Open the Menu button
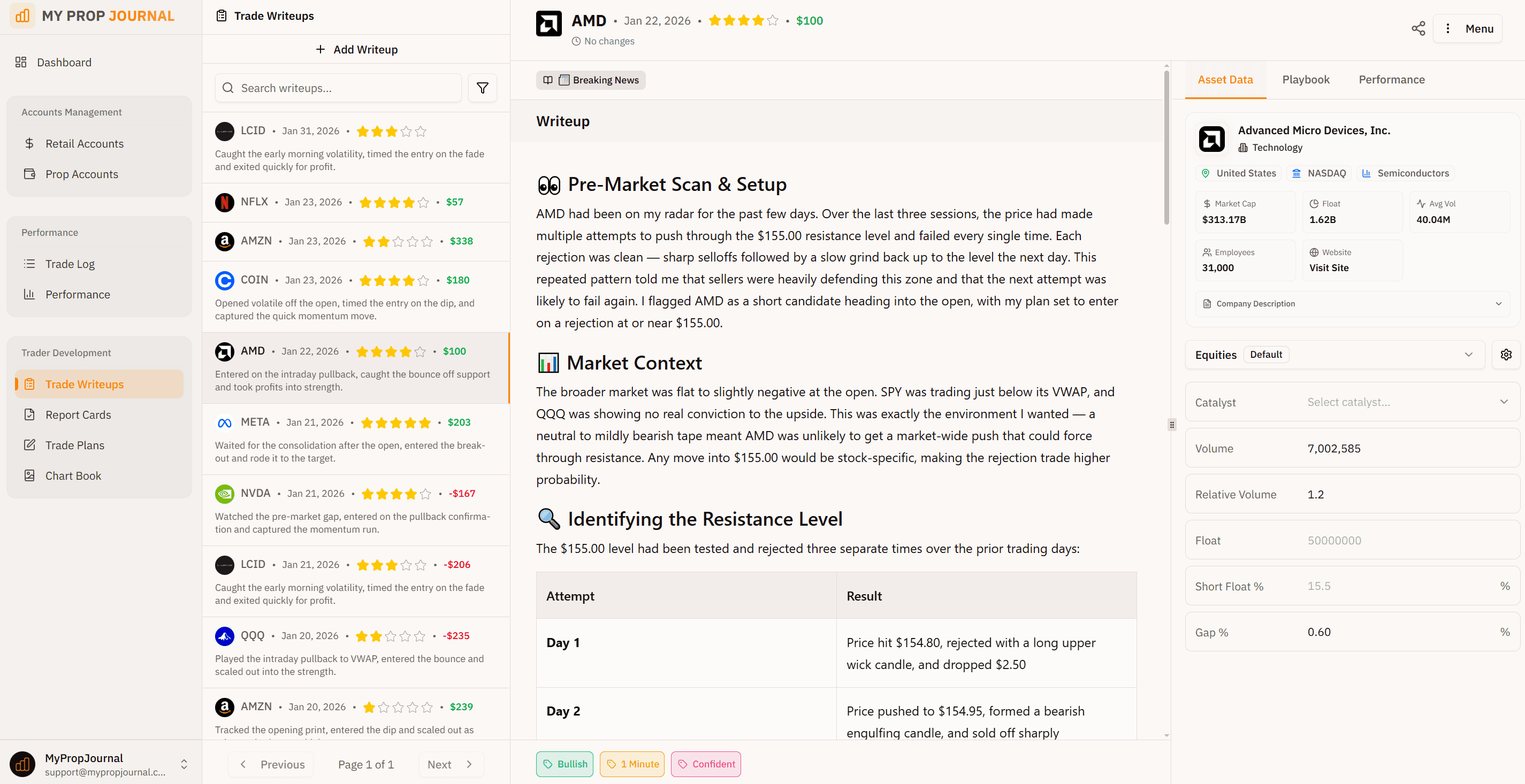 pos(1468,28)
